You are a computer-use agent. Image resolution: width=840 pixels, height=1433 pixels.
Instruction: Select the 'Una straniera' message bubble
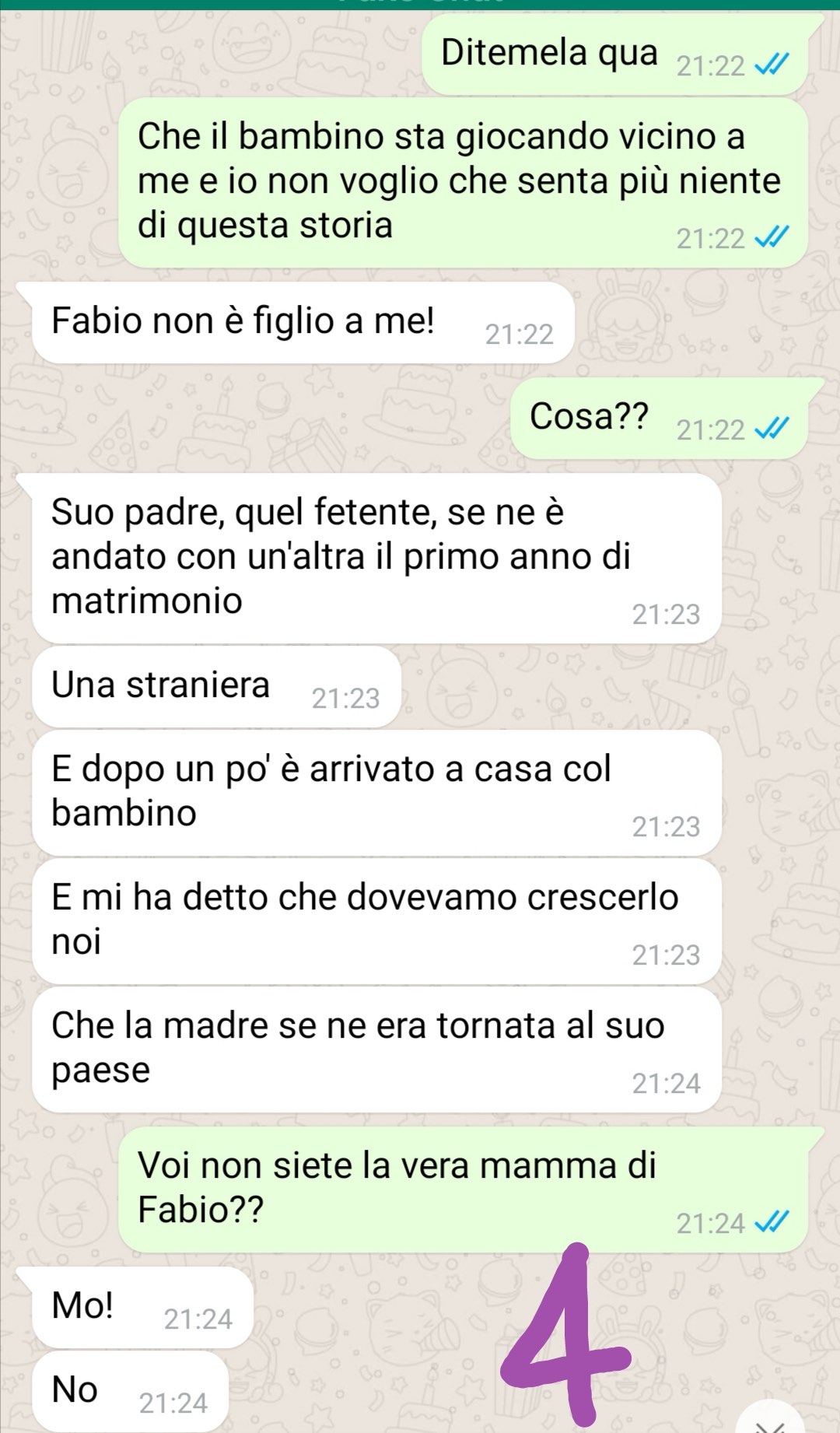217,687
